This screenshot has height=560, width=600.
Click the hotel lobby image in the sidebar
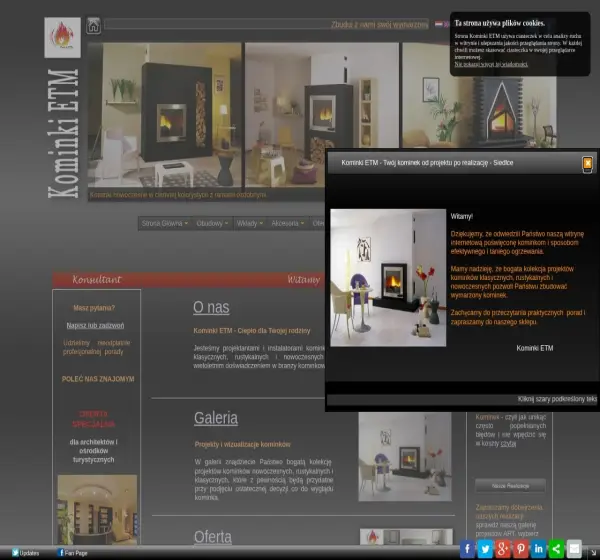(97, 510)
